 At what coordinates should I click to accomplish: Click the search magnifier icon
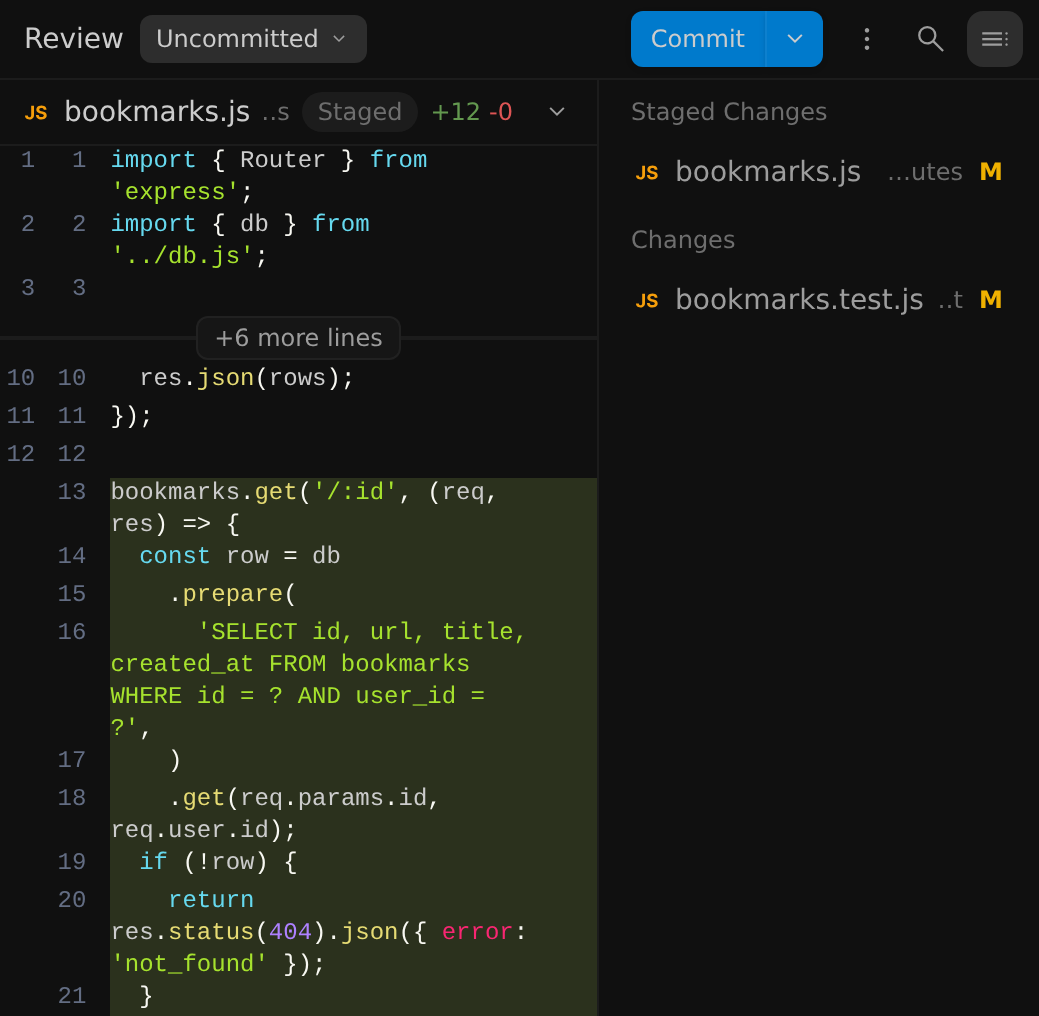930,39
